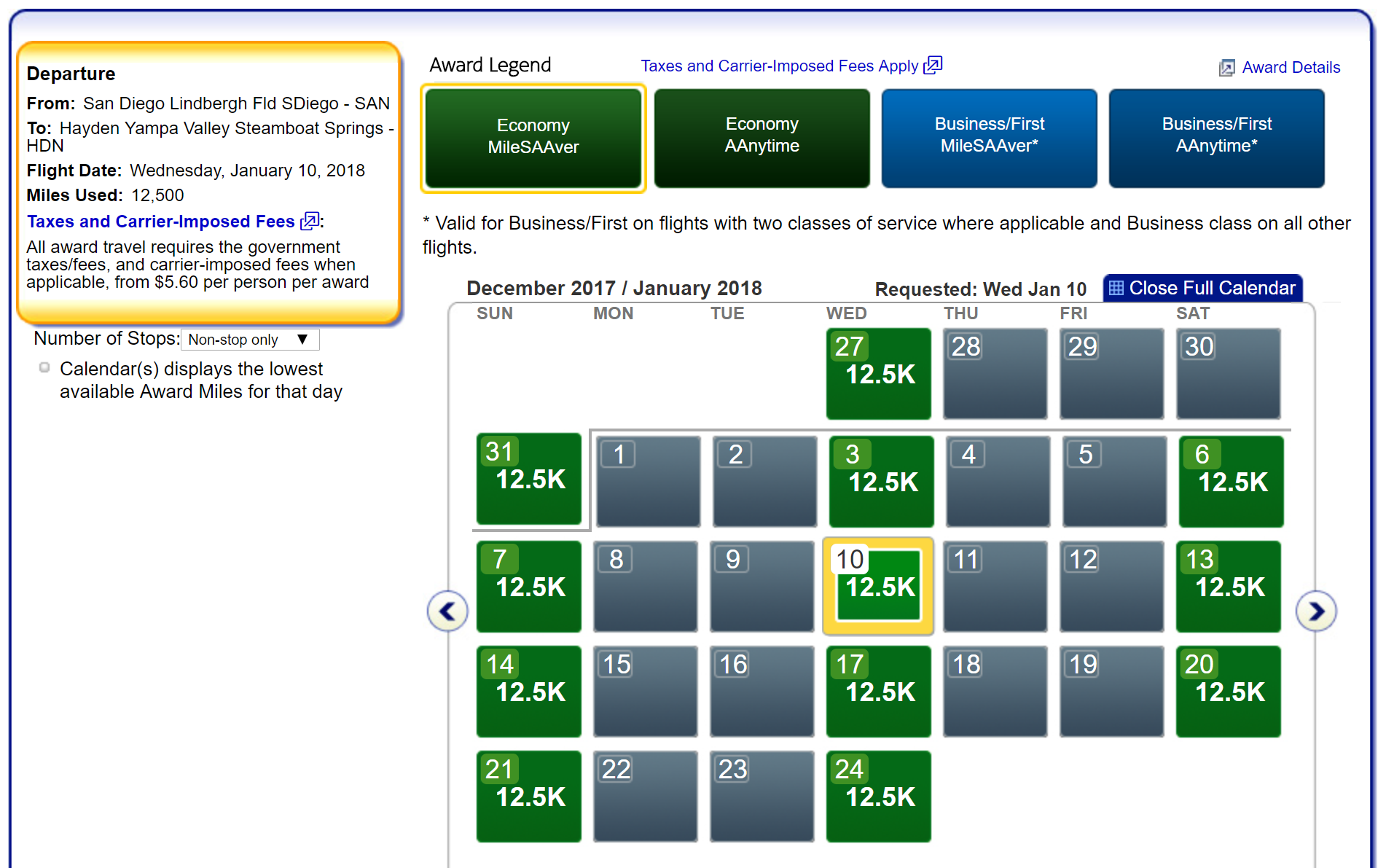Open Taxes and Carrier-Imposed Fees Apply link
The width and height of the screenshot is (1386, 868).
coord(779,66)
